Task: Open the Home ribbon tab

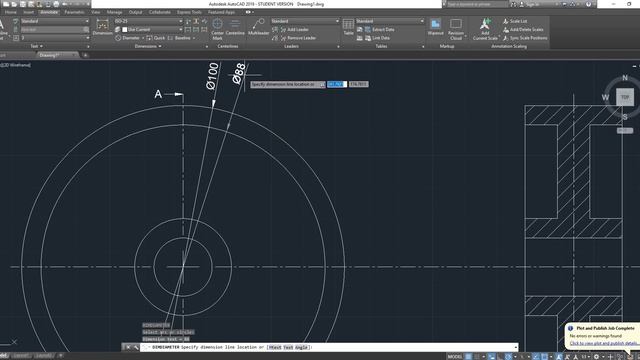Action: 11,12
